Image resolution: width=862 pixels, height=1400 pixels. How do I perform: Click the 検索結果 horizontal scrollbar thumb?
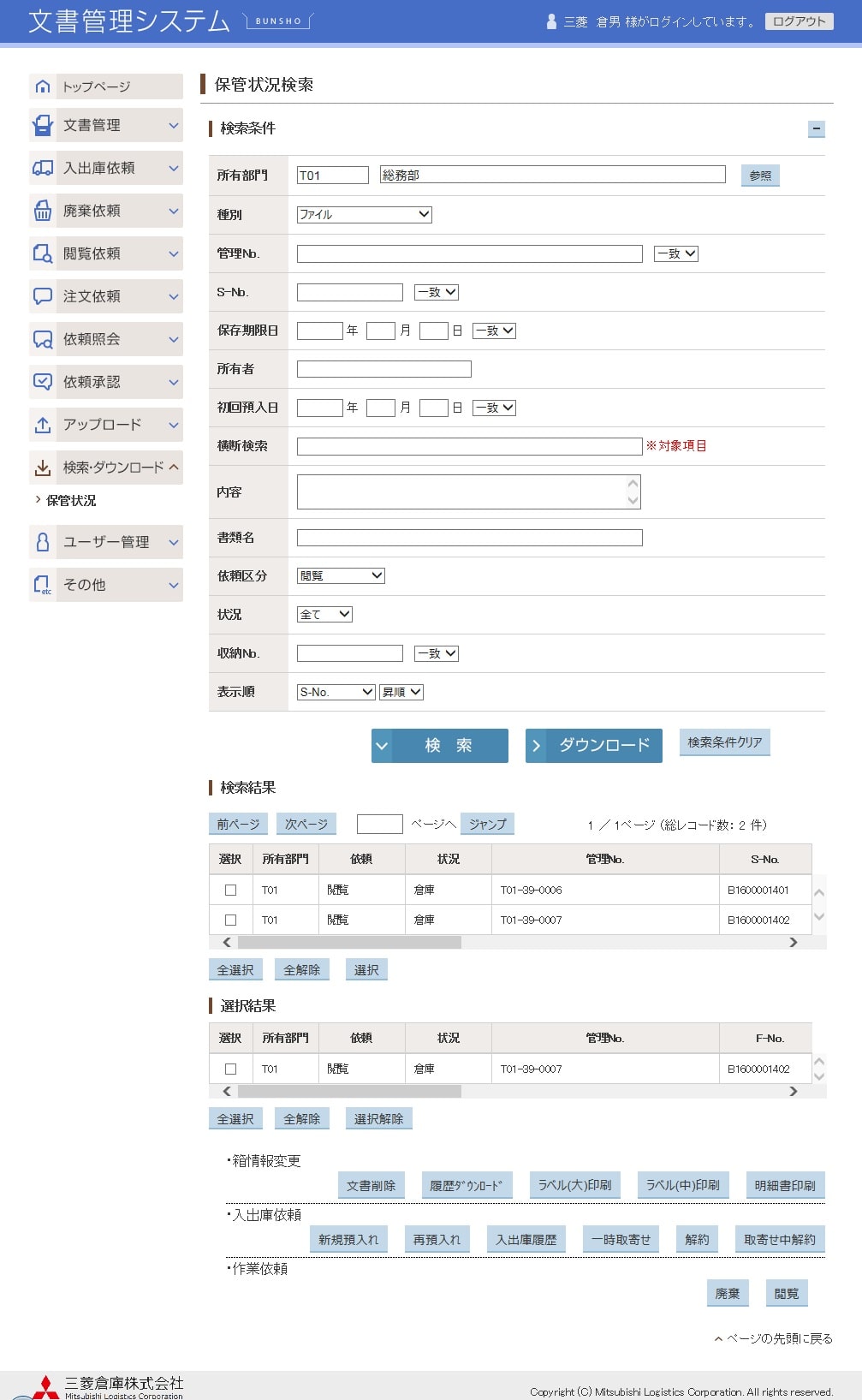349,942
